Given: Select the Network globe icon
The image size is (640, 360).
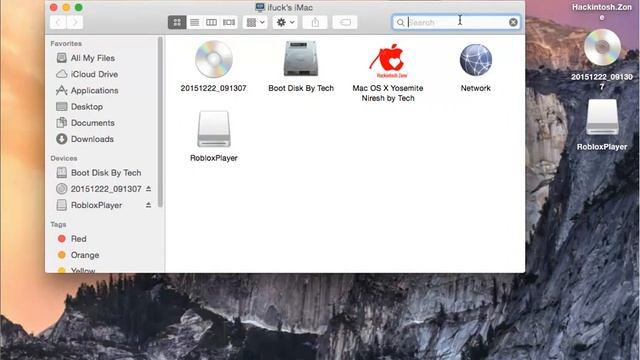Looking at the screenshot, I should pyautogui.click(x=476, y=60).
